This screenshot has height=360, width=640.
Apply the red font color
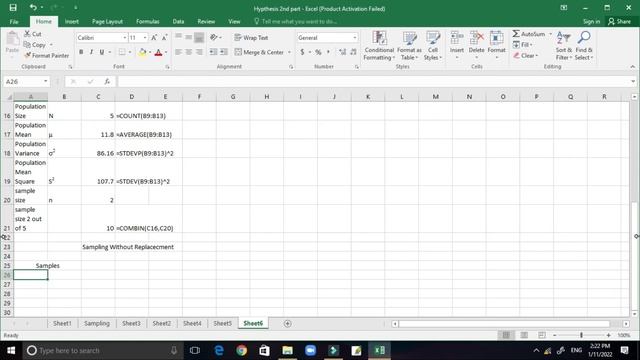158,52
